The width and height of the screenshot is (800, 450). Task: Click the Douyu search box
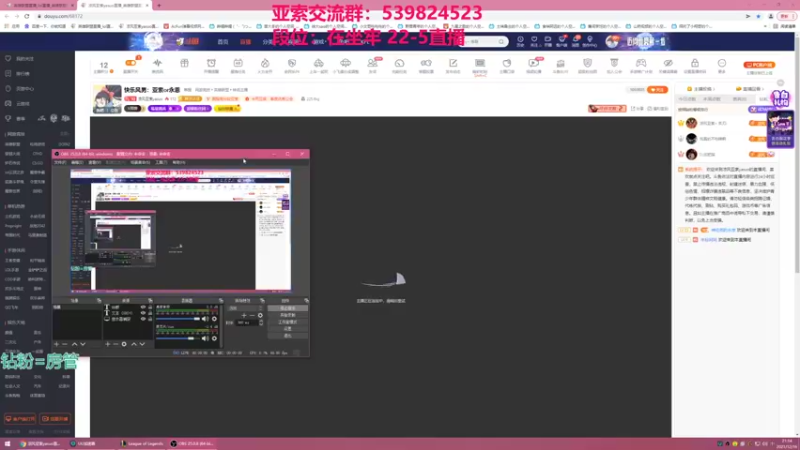click(482, 41)
